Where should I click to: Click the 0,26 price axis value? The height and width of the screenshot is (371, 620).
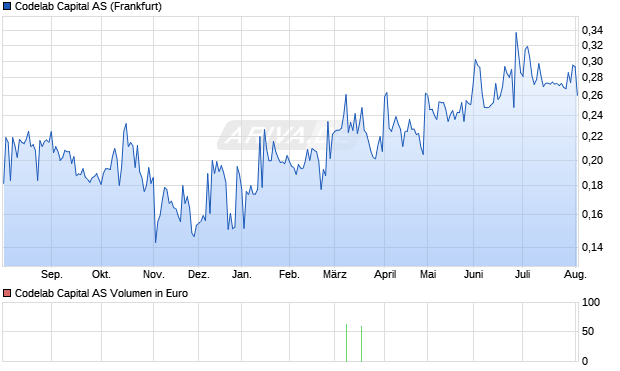(592, 95)
